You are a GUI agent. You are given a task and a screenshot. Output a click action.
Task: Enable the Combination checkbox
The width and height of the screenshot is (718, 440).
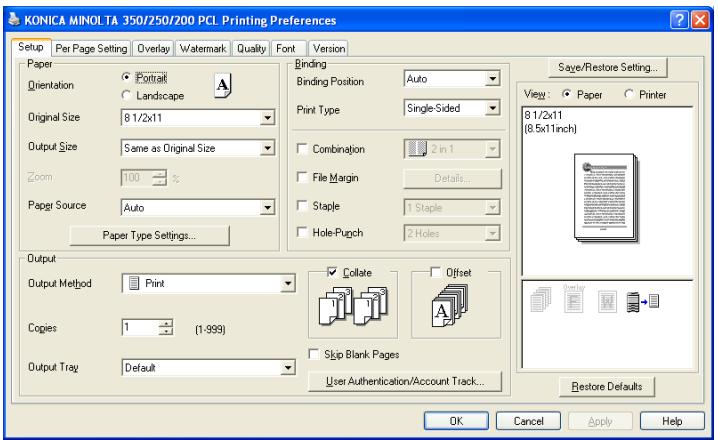(302, 149)
